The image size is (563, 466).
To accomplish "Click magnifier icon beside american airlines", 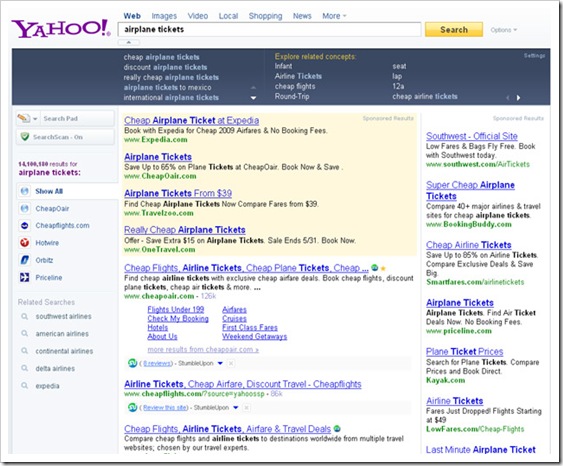I will coord(24,334).
